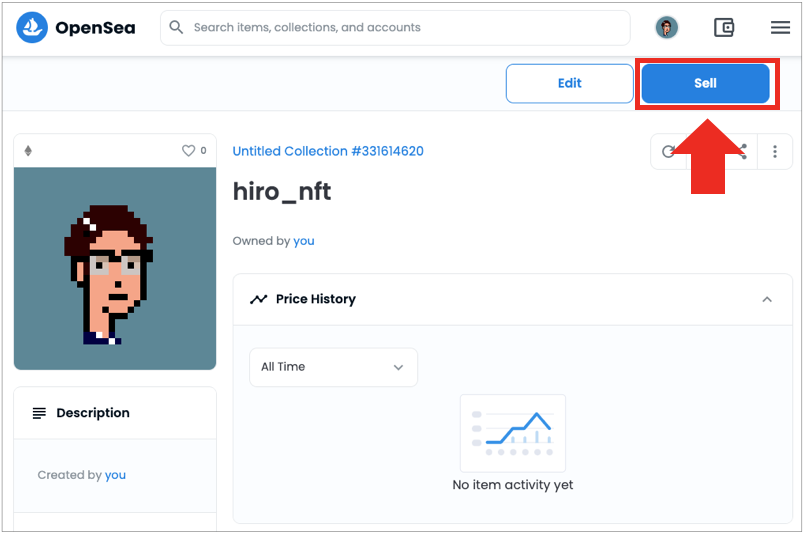Click the search magnifier icon
Viewport: 803px width, 535px height.
point(176,27)
